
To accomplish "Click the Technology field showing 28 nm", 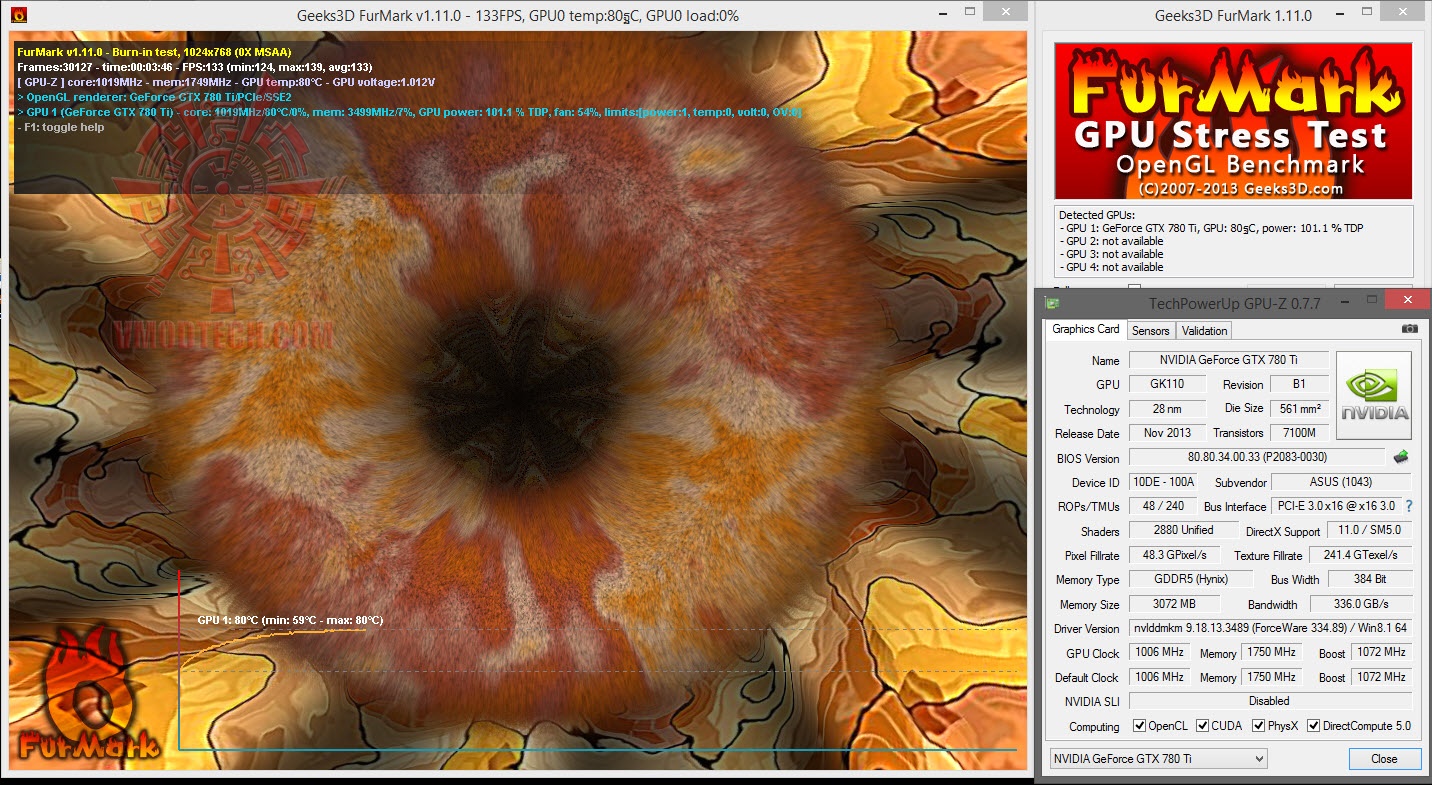I will tap(1169, 409).
